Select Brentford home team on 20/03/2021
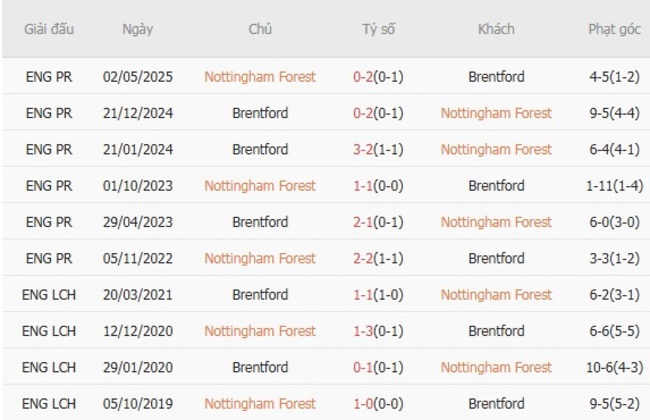 (260, 295)
